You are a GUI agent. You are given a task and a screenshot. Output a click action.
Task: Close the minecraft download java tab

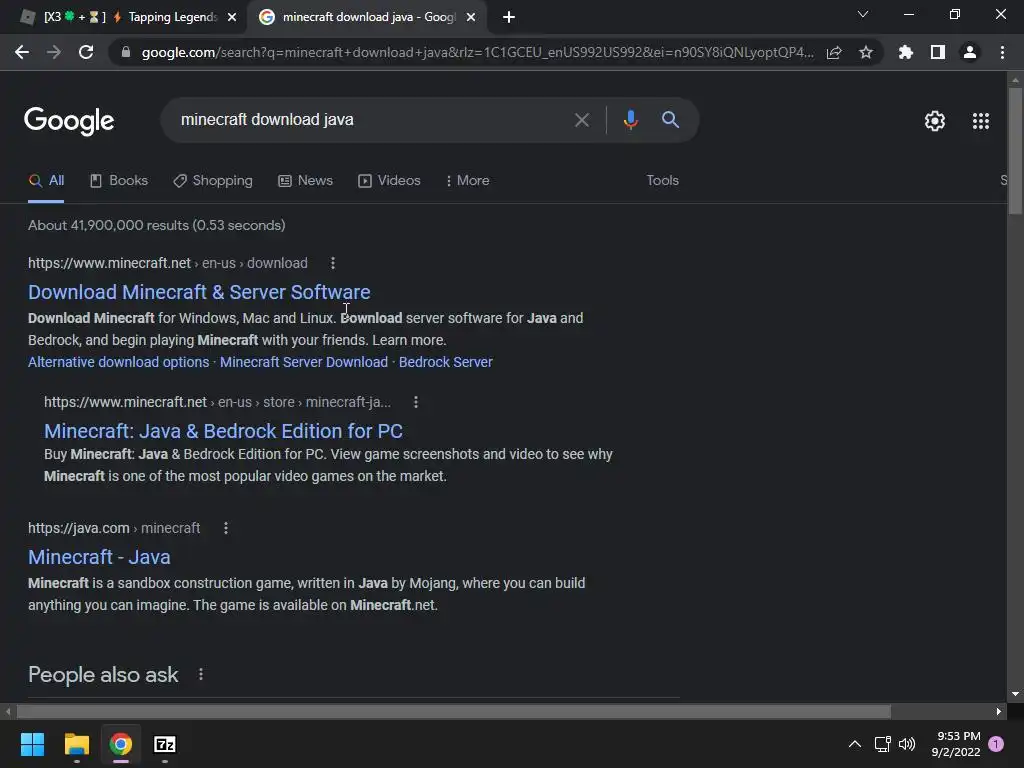pyautogui.click(x=471, y=18)
